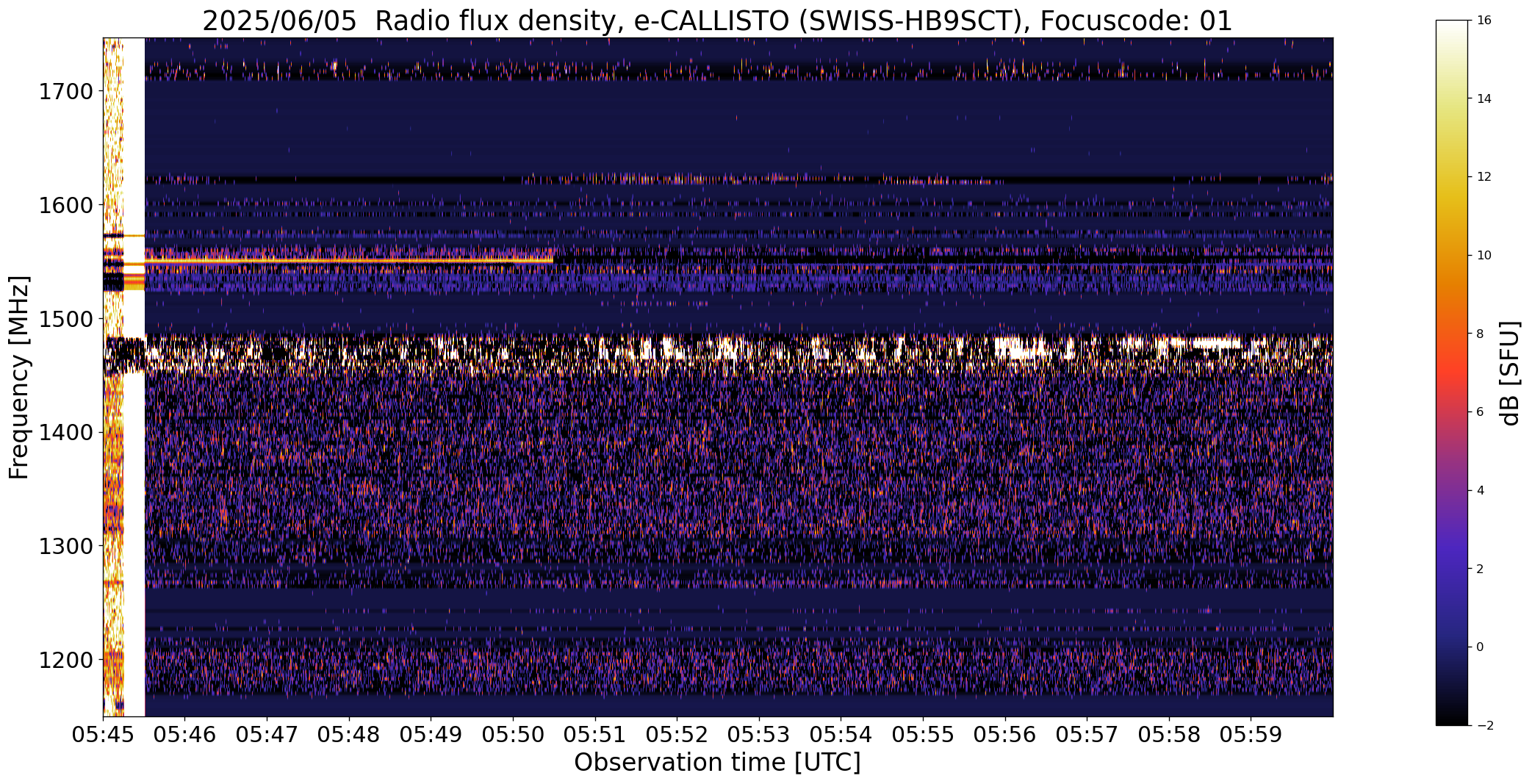Click the 05:56 time tick label
This screenshot has height=784, width=1532.
(x=1005, y=735)
